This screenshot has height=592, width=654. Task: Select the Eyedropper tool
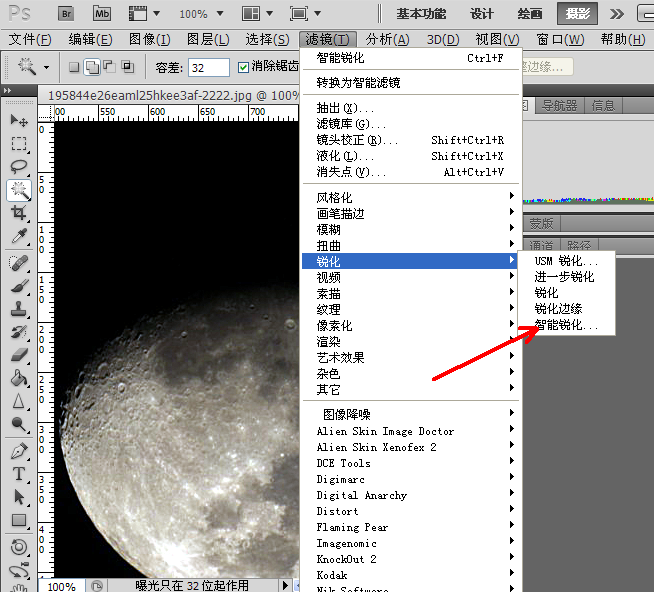click(19, 236)
